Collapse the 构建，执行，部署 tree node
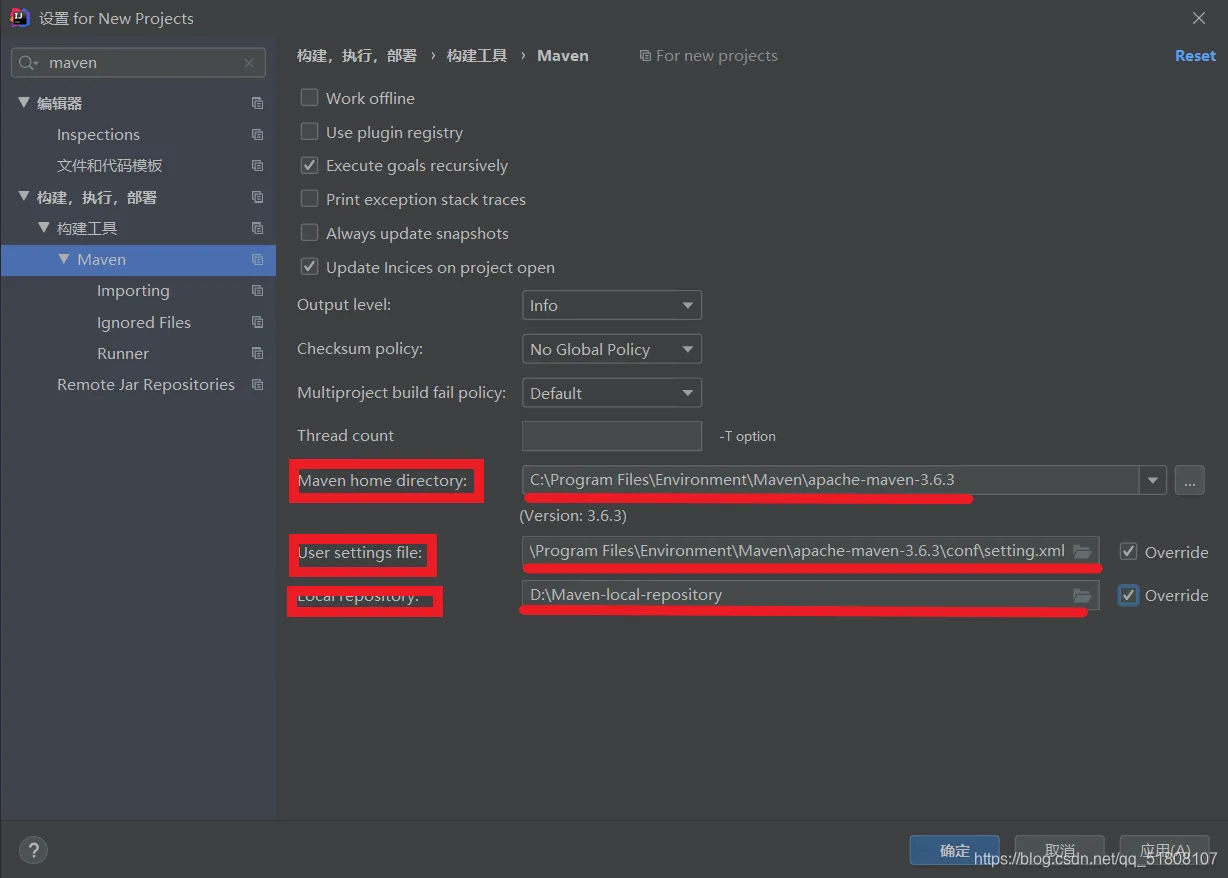 coord(24,196)
